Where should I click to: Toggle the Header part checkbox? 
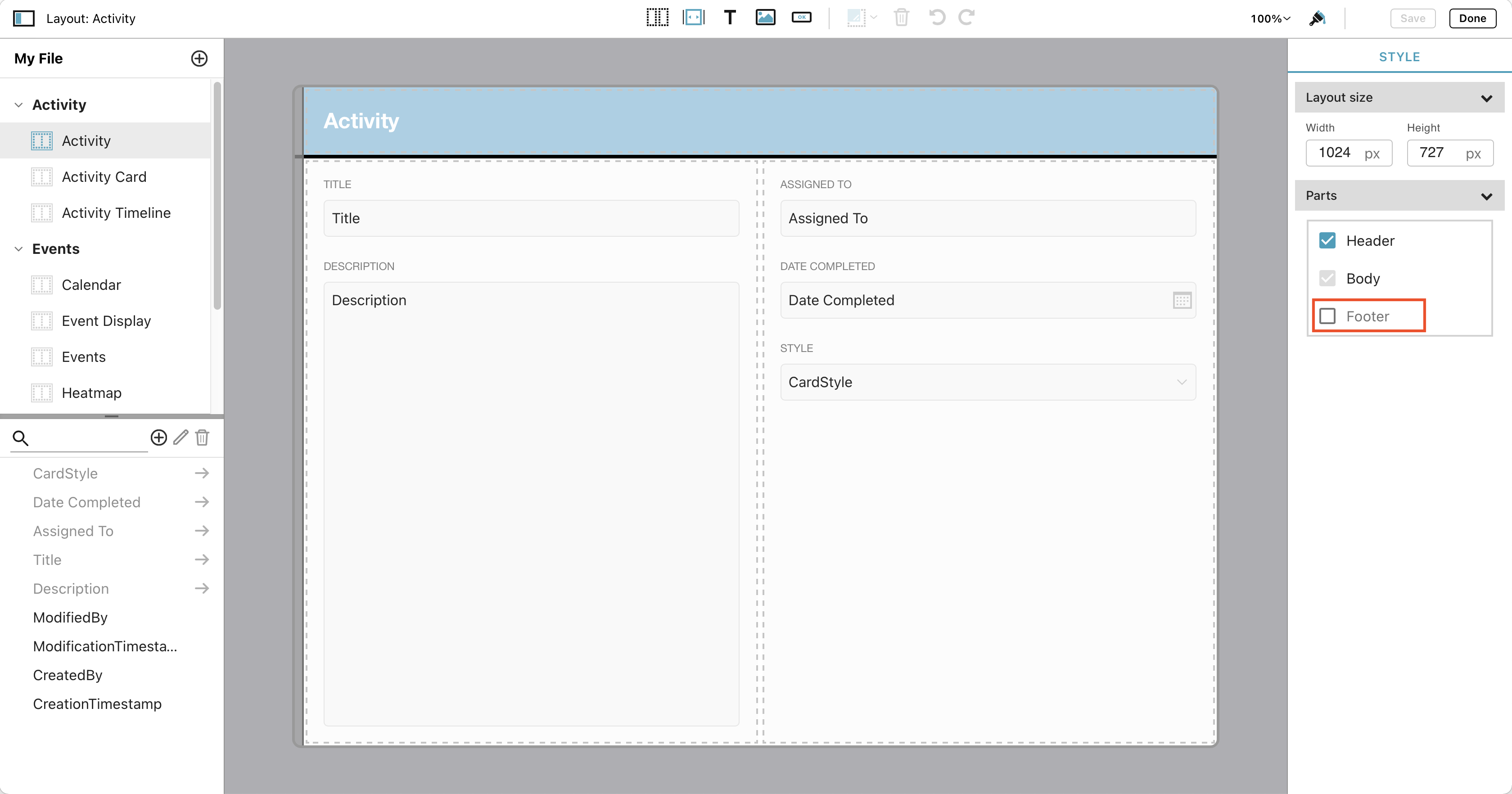1327,241
